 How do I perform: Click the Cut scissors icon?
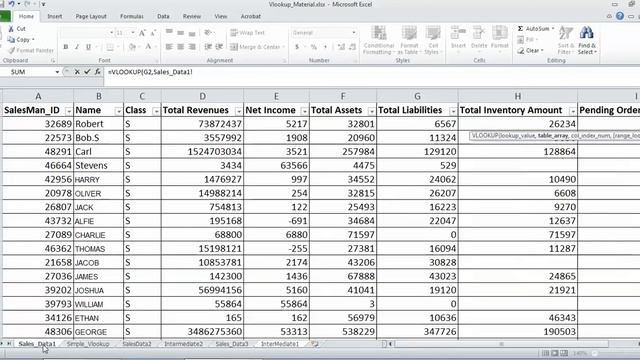coord(11,29)
